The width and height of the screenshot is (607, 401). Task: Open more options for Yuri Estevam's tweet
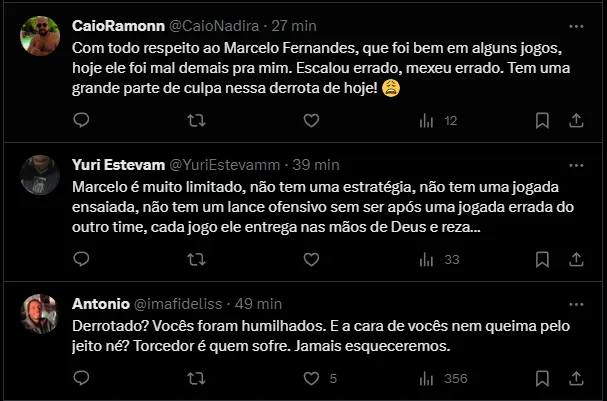[x=575, y=164]
